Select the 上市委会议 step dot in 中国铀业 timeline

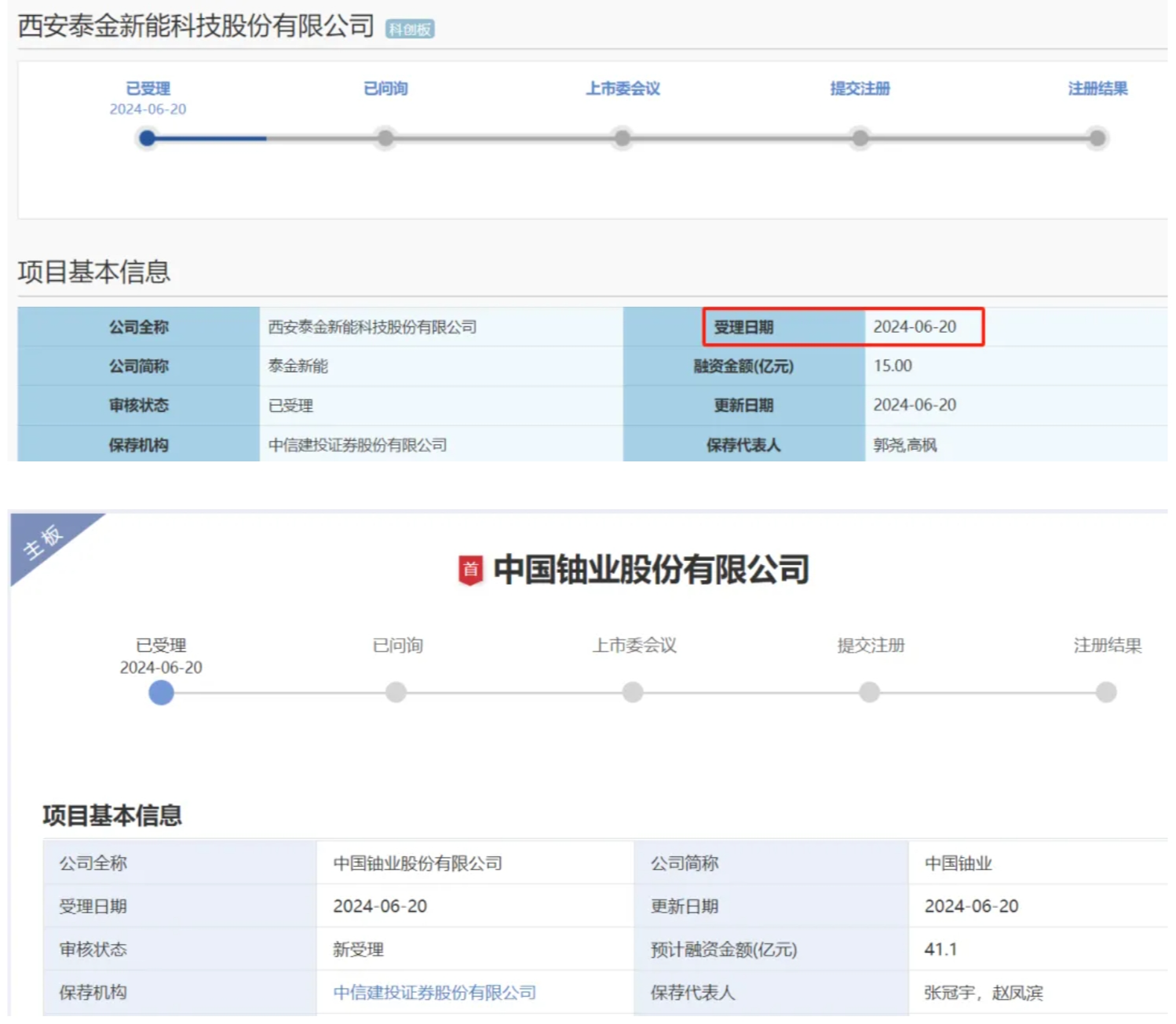(x=633, y=692)
